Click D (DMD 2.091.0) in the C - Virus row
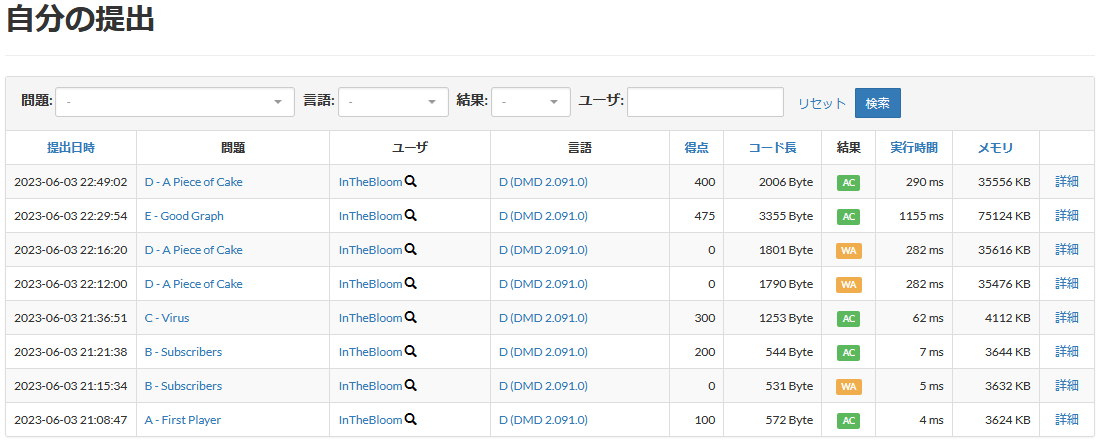The width and height of the screenshot is (1099, 441). click(x=543, y=318)
